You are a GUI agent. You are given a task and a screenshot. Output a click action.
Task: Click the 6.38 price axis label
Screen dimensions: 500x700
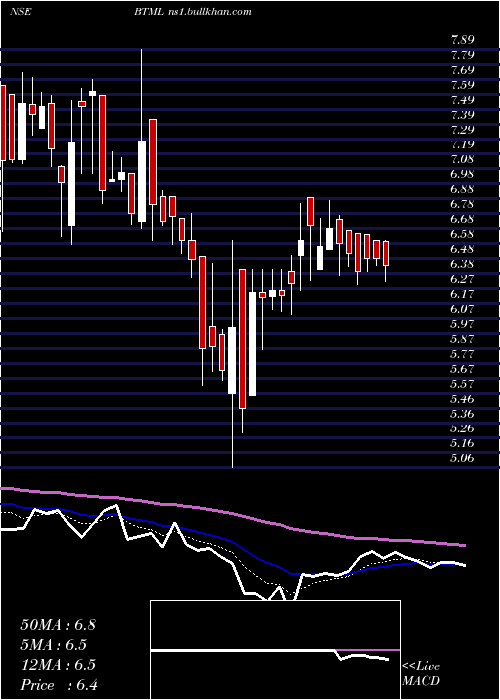point(463,264)
